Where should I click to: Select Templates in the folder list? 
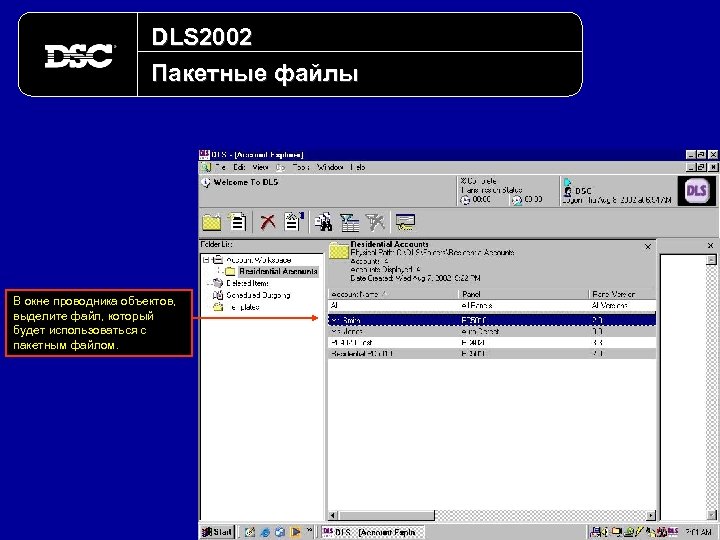[243, 307]
